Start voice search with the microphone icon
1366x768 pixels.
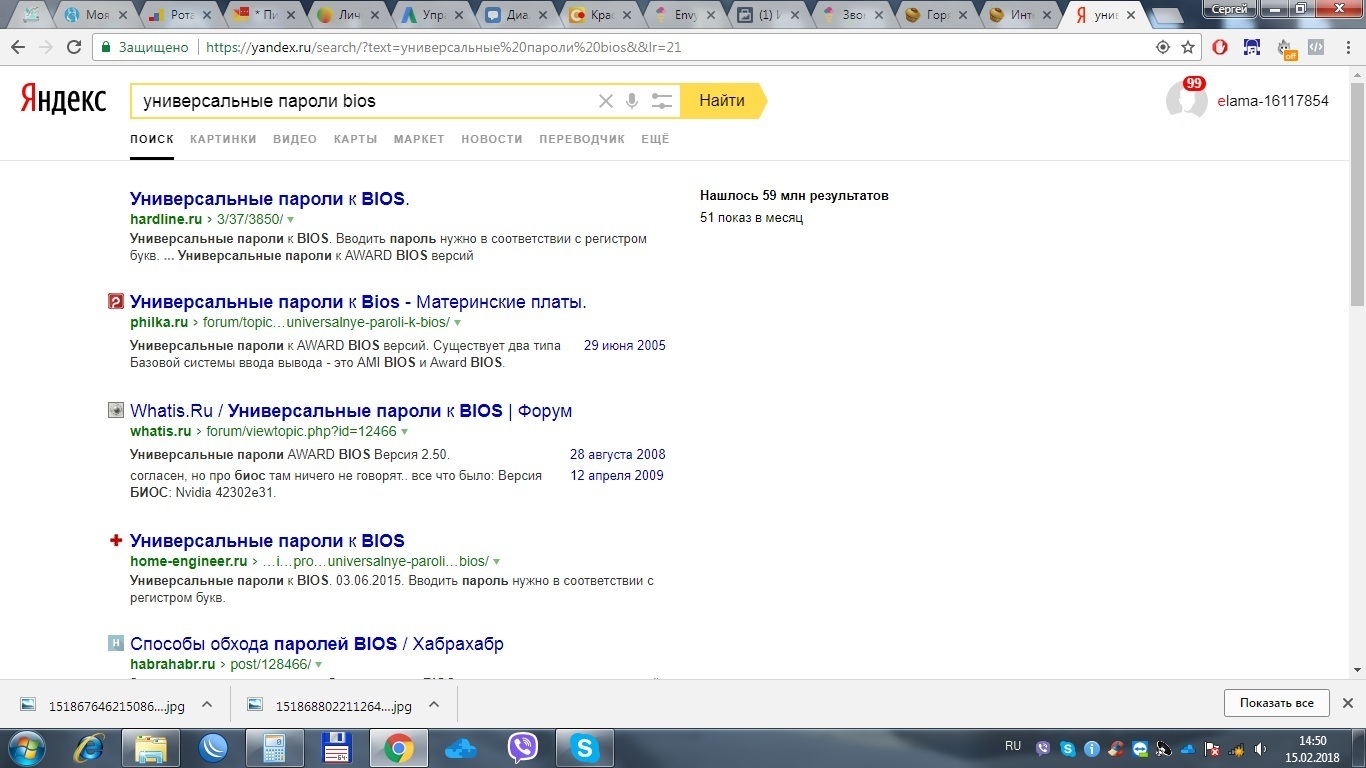(x=632, y=101)
